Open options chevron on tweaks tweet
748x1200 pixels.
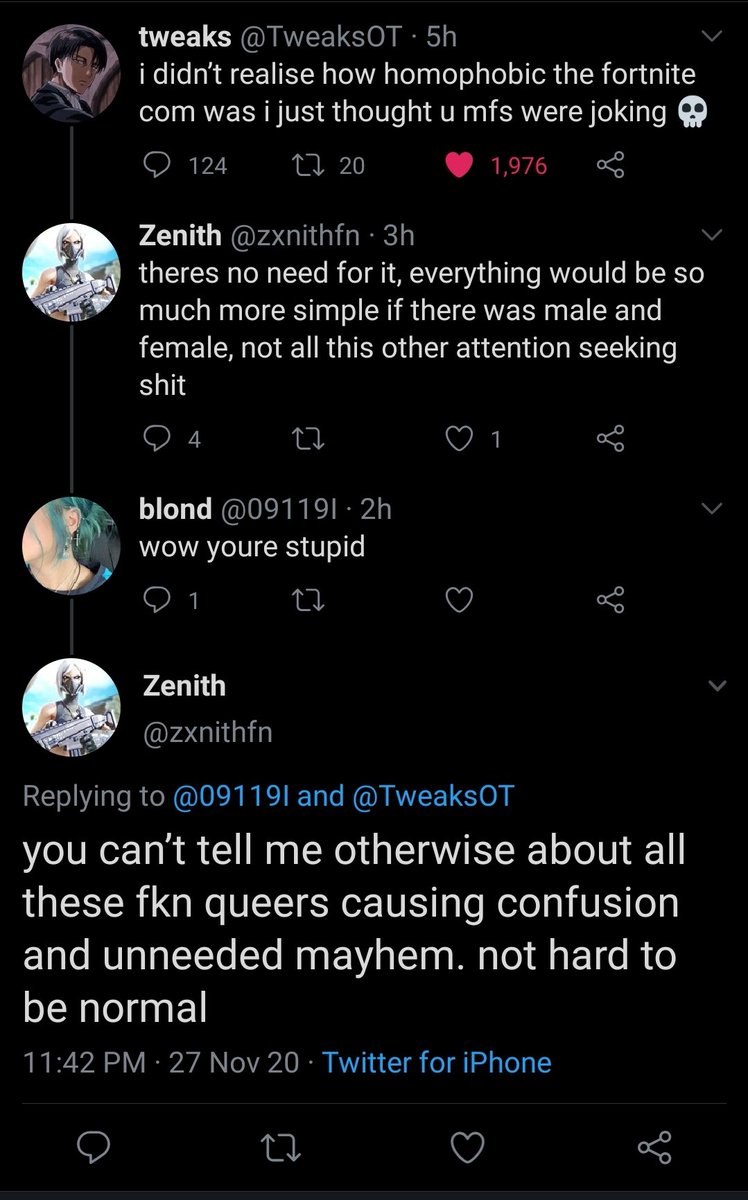[x=713, y=38]
